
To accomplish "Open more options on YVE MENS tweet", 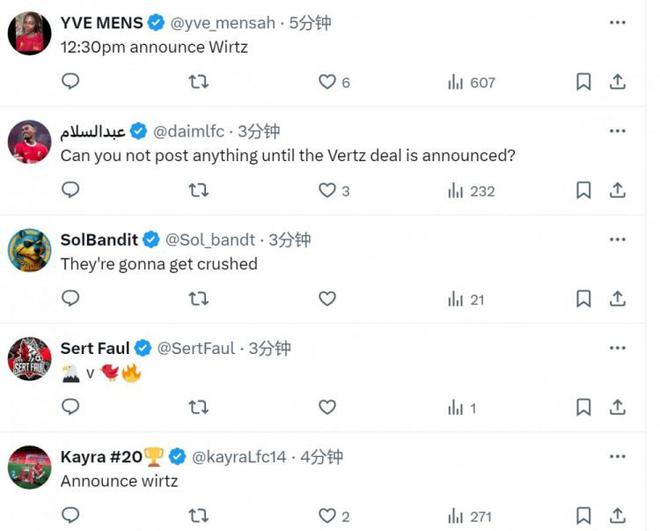I will point(617,22).
